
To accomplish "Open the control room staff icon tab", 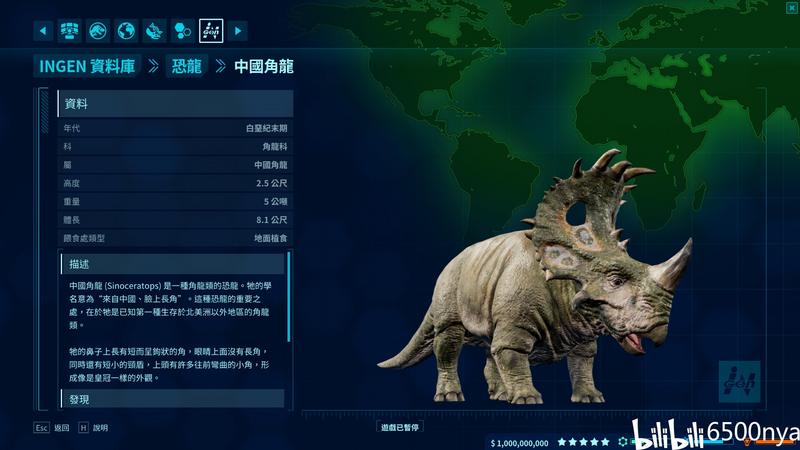I will coord(69,31).
